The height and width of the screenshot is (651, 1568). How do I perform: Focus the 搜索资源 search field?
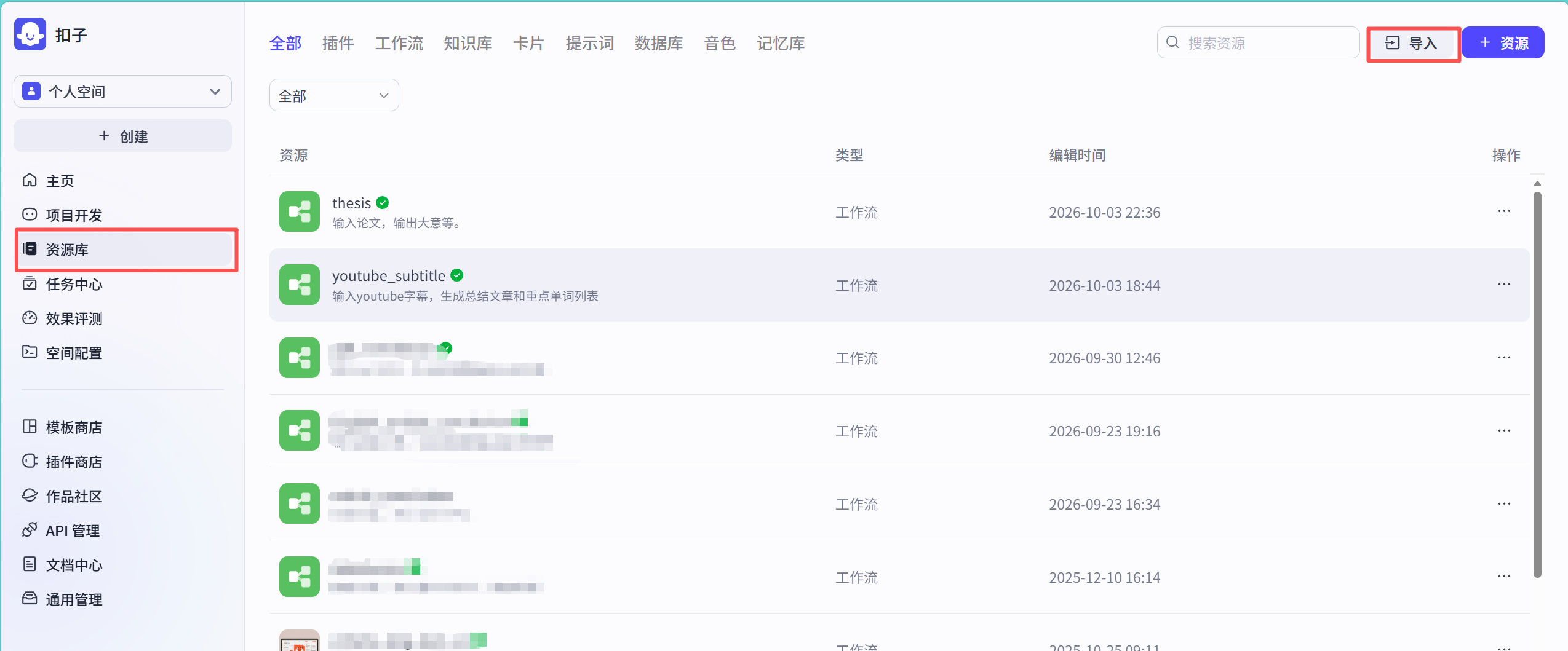click(1258, 43)
